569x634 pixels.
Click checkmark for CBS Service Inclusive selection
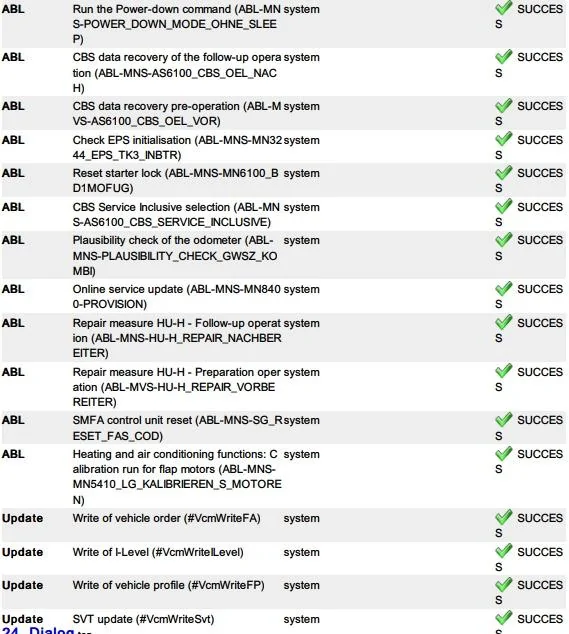click(503, 206)
